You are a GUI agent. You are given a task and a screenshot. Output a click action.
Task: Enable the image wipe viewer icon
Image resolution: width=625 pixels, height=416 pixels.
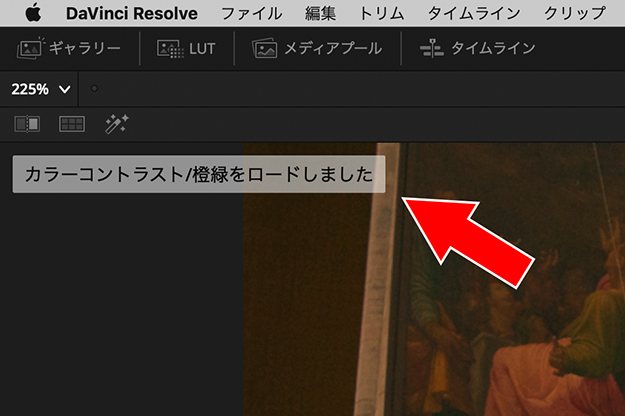27,124
